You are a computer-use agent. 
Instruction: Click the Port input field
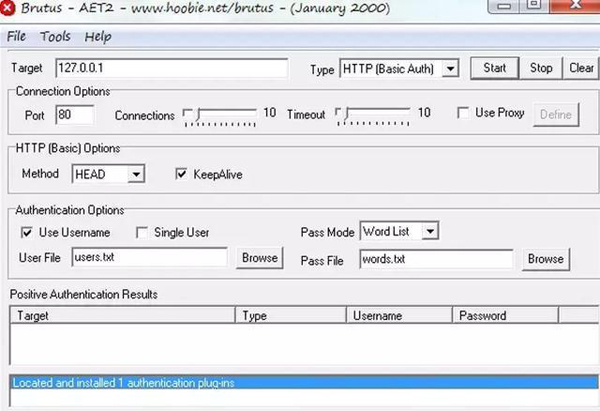(x=75, y=115)
